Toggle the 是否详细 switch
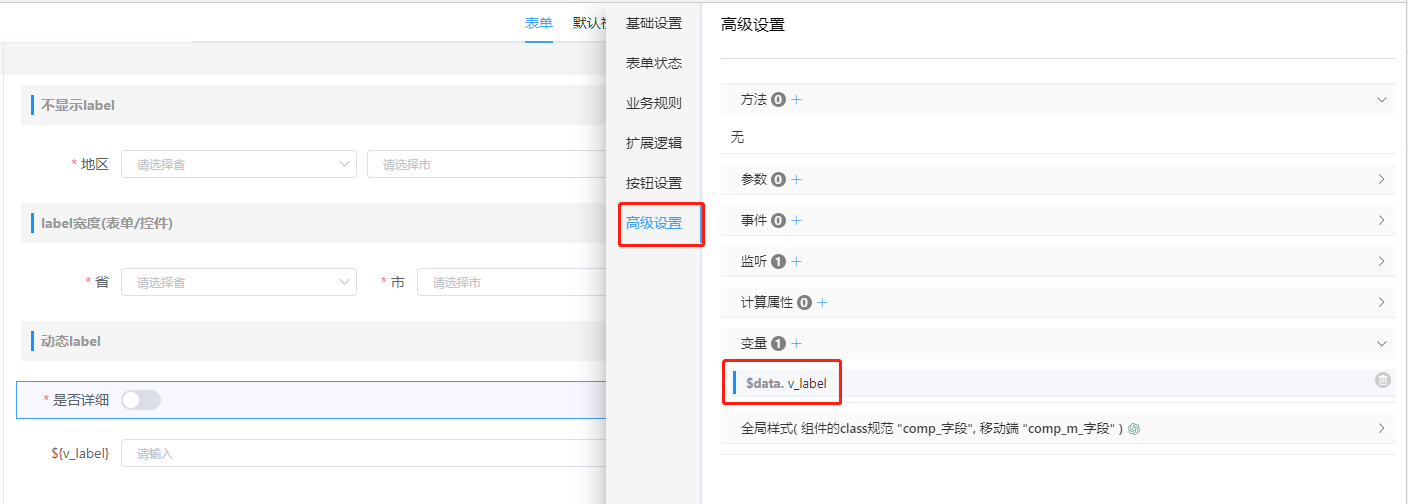 (x=141, y=400)
